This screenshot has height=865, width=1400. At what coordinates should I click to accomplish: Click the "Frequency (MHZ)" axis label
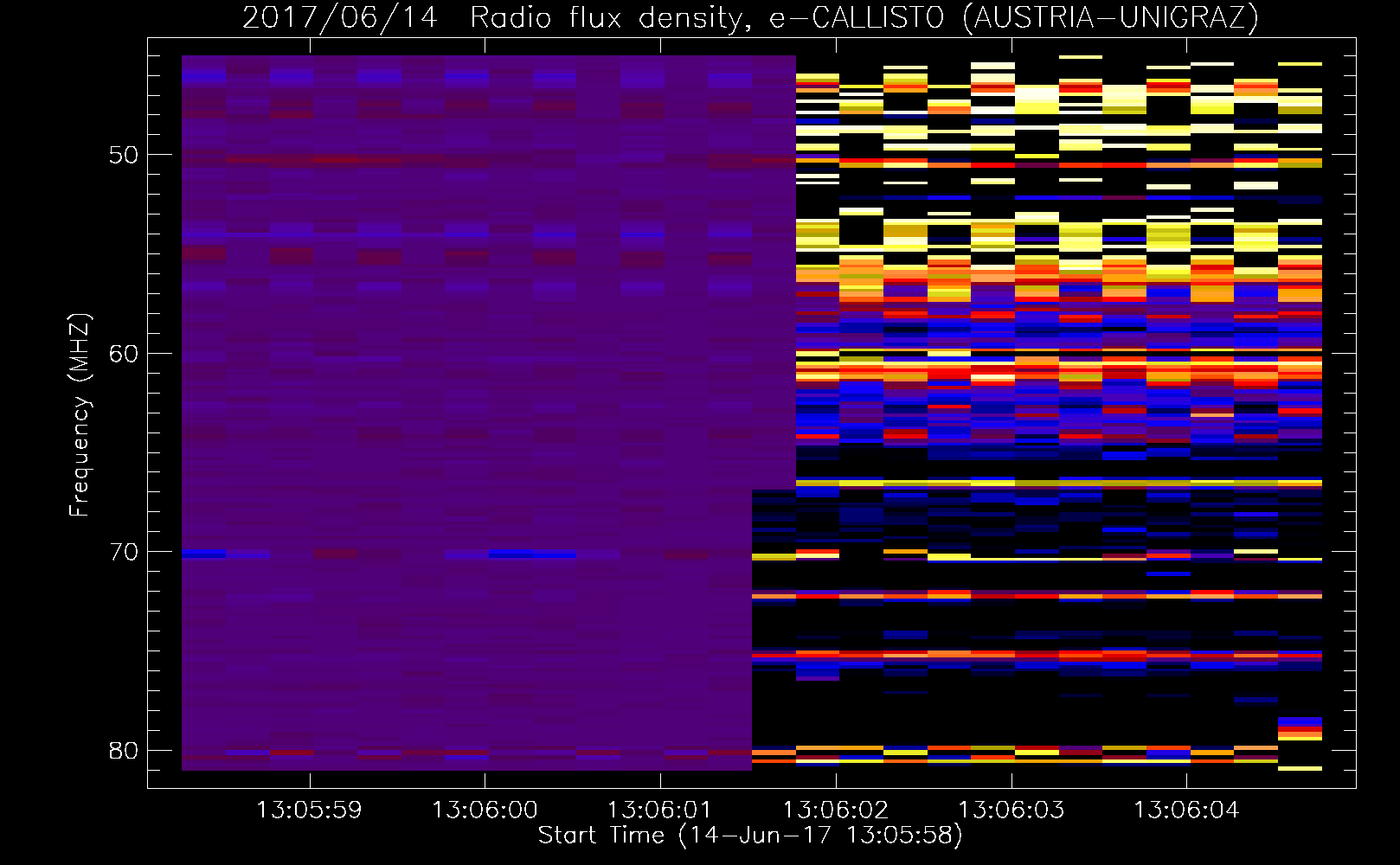(x=80, y=415)
